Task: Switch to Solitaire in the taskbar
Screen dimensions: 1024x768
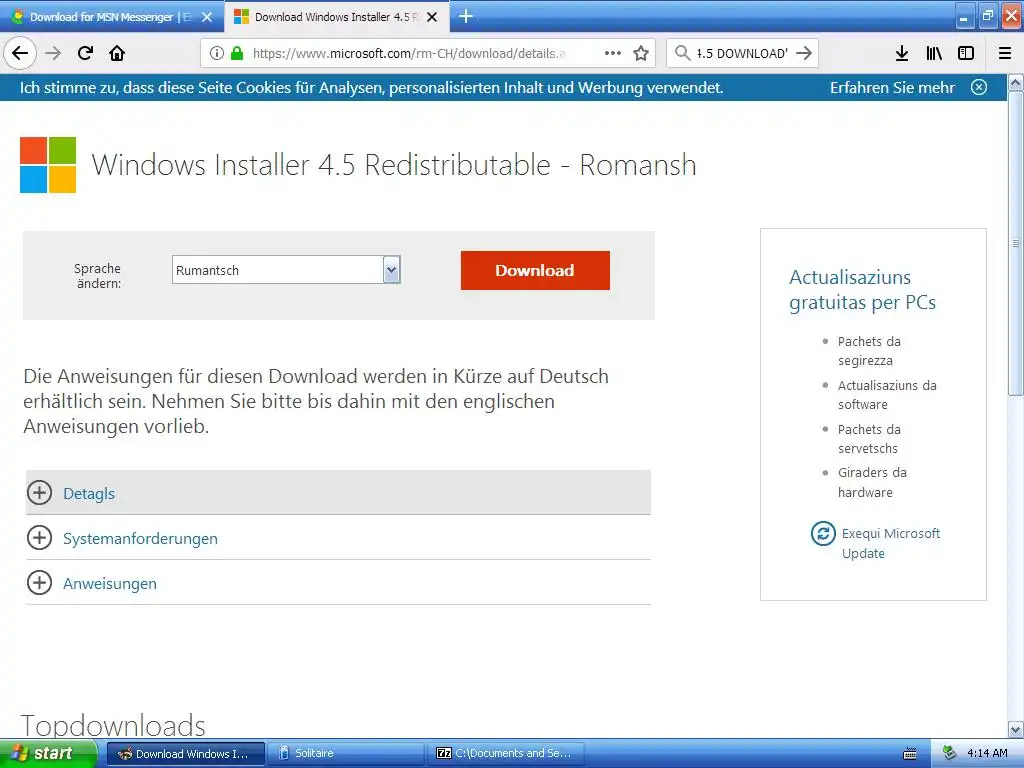Action: (346, 754)
